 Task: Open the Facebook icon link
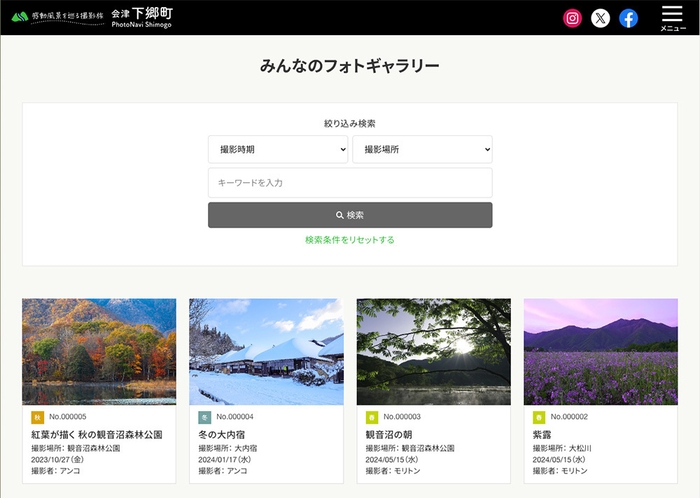[x=628, y=18]
